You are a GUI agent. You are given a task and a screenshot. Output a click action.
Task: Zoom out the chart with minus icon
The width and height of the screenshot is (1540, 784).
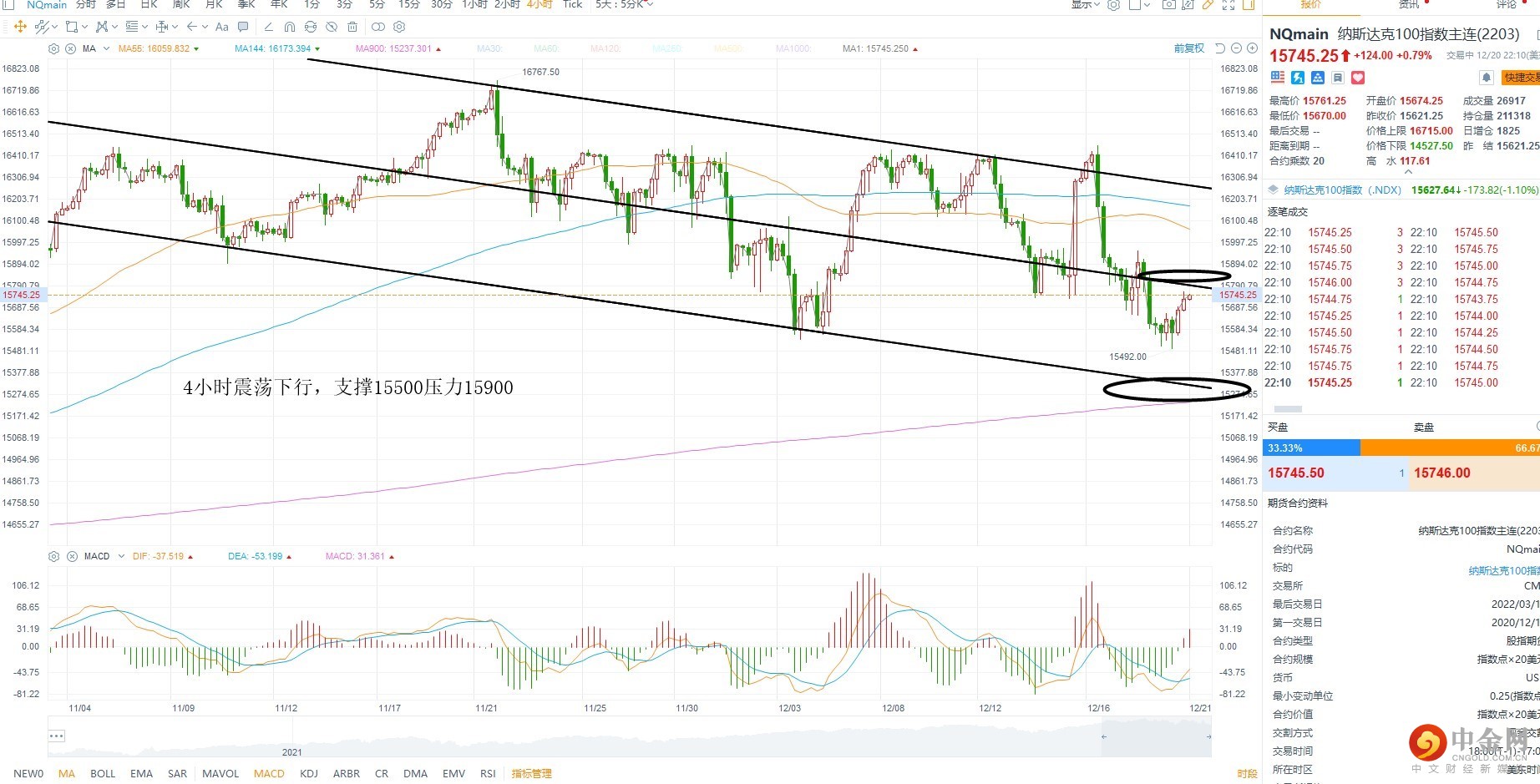coord(1238,48)
